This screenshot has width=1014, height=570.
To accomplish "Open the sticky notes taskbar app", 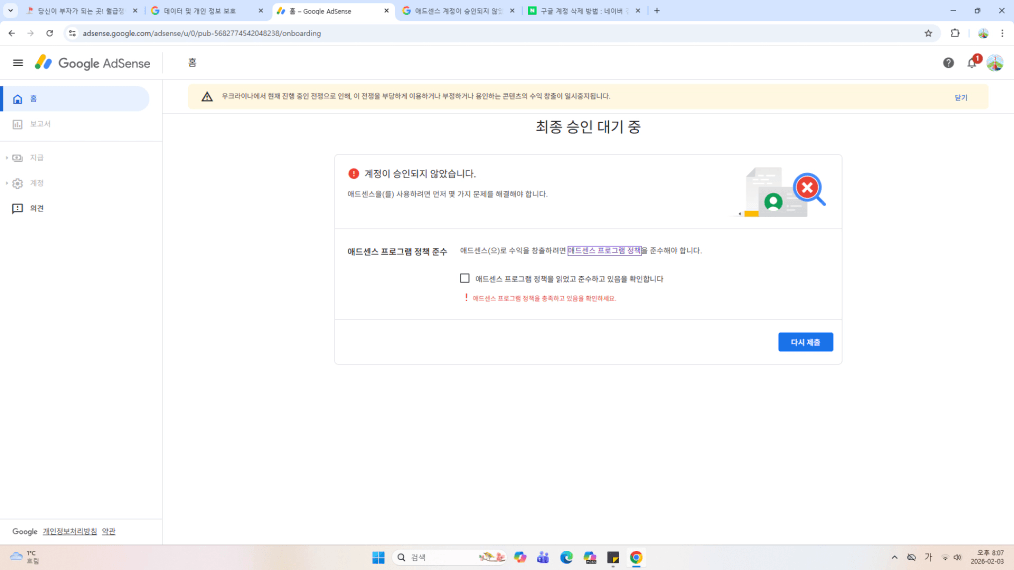I will coord(613,557).
